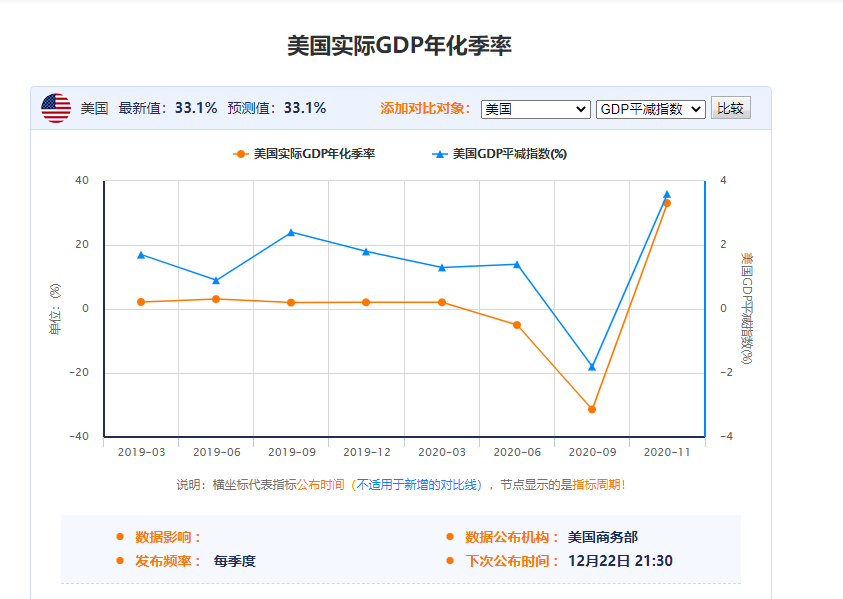Select the orange data point at 2019-12
Image resolution: width=843 pixels, height=599 pixels.
pyautogui.click(x=366, y=302)
